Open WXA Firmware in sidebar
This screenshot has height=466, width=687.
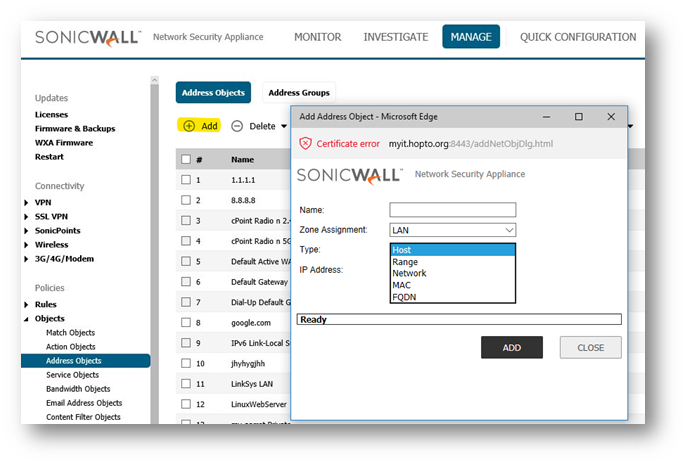64,143
